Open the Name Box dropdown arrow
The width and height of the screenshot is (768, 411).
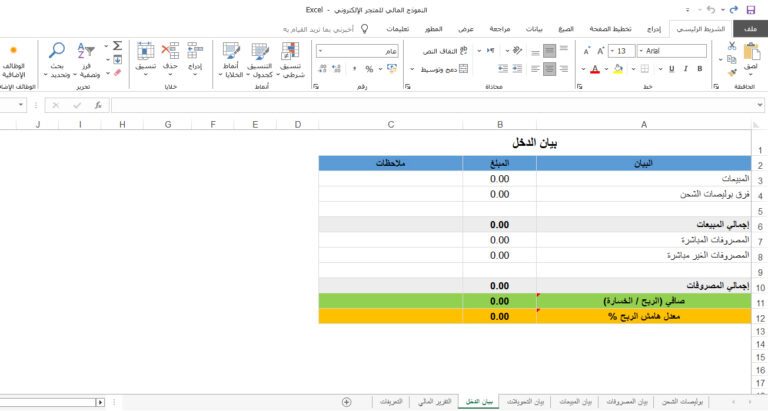pyautogui.click(x=21, y=105)
